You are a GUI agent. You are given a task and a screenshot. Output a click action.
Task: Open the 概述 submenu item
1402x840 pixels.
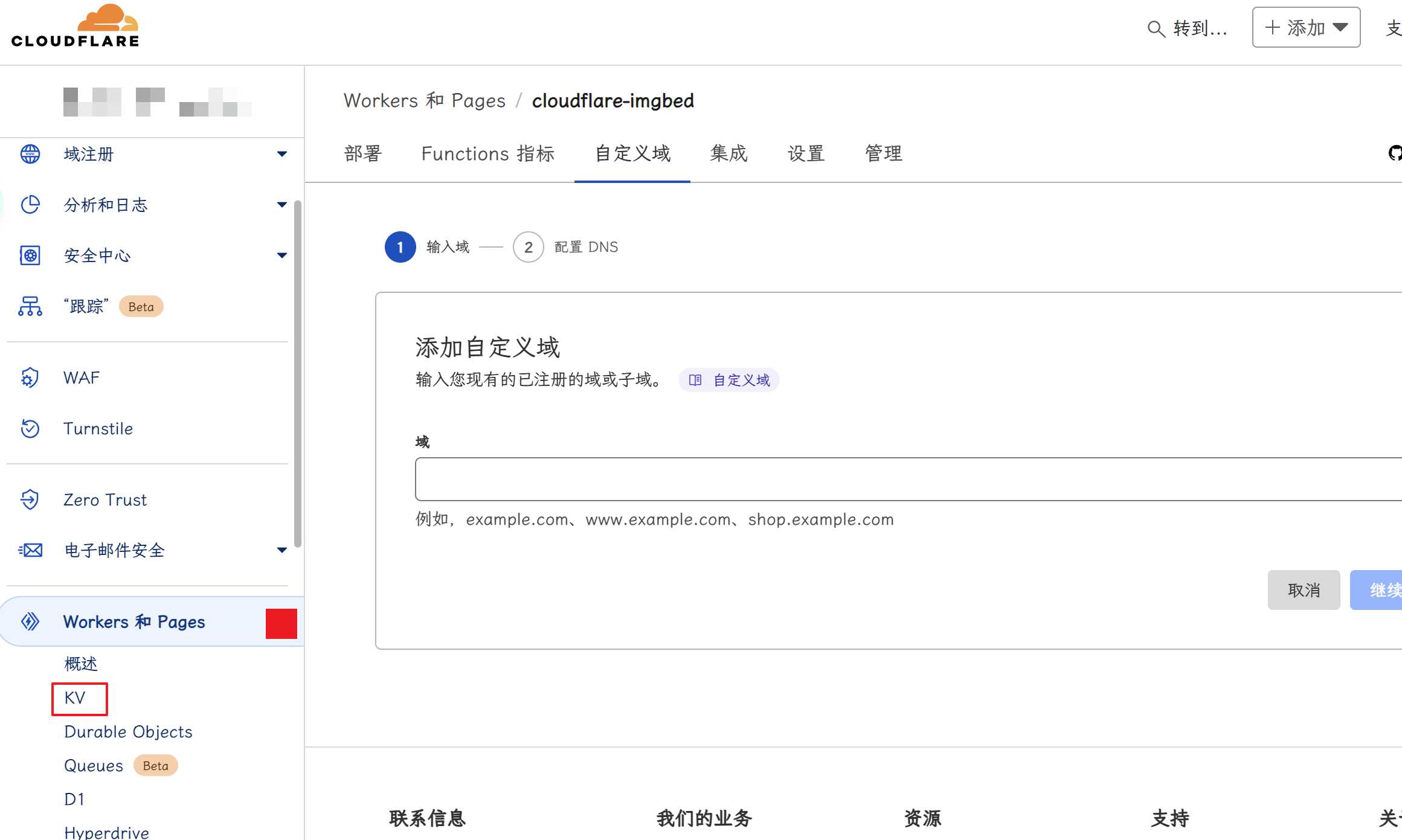pos(81,664)
